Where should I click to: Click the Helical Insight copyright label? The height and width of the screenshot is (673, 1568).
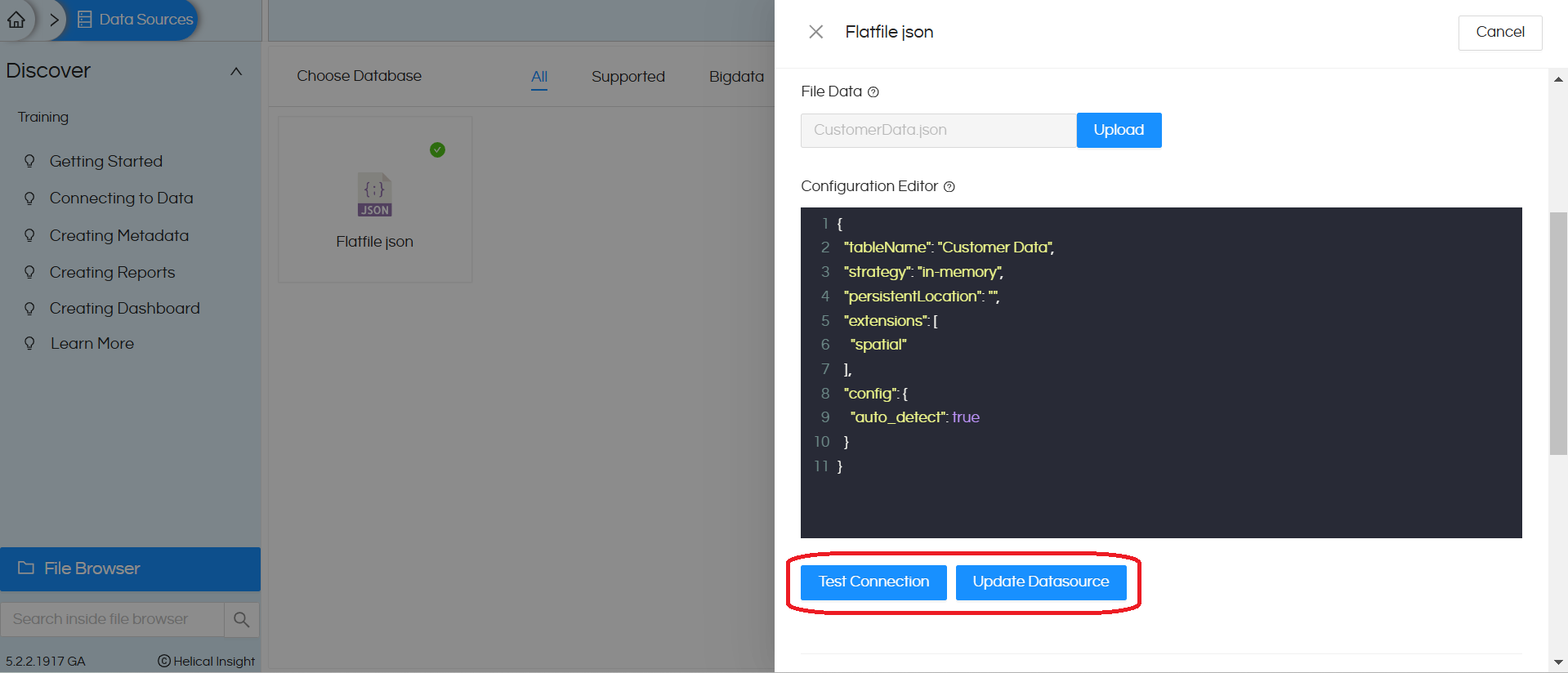tap(207, 661)
